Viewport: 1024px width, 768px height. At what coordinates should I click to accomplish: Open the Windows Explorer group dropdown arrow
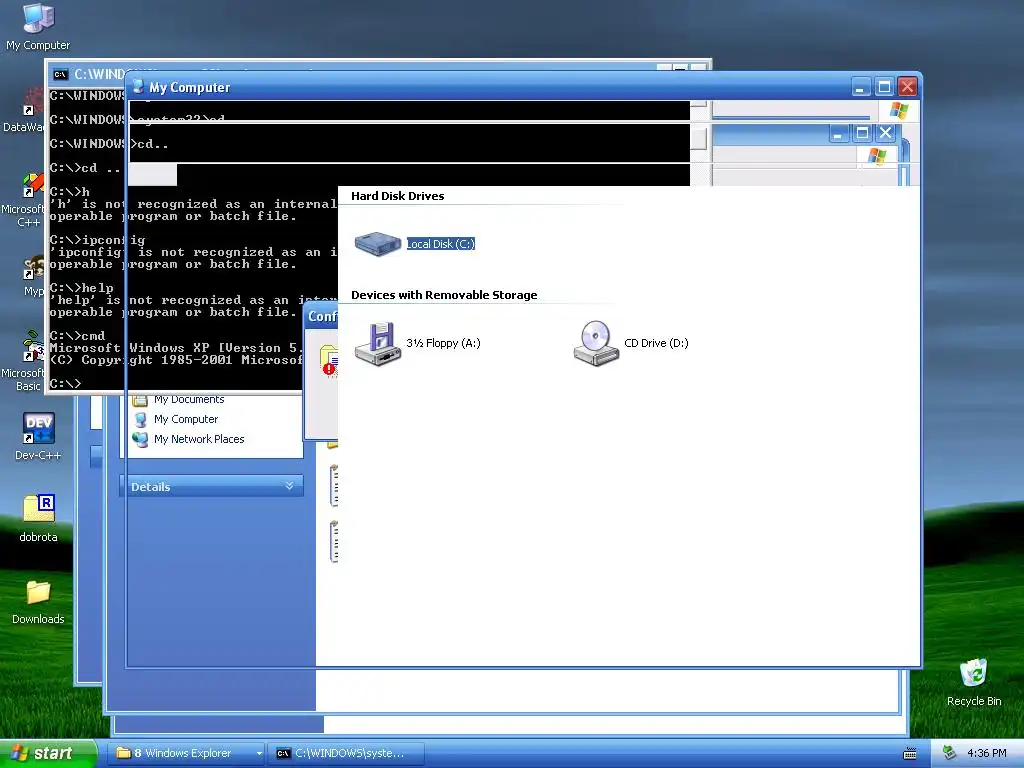click(x=259, y=753)
